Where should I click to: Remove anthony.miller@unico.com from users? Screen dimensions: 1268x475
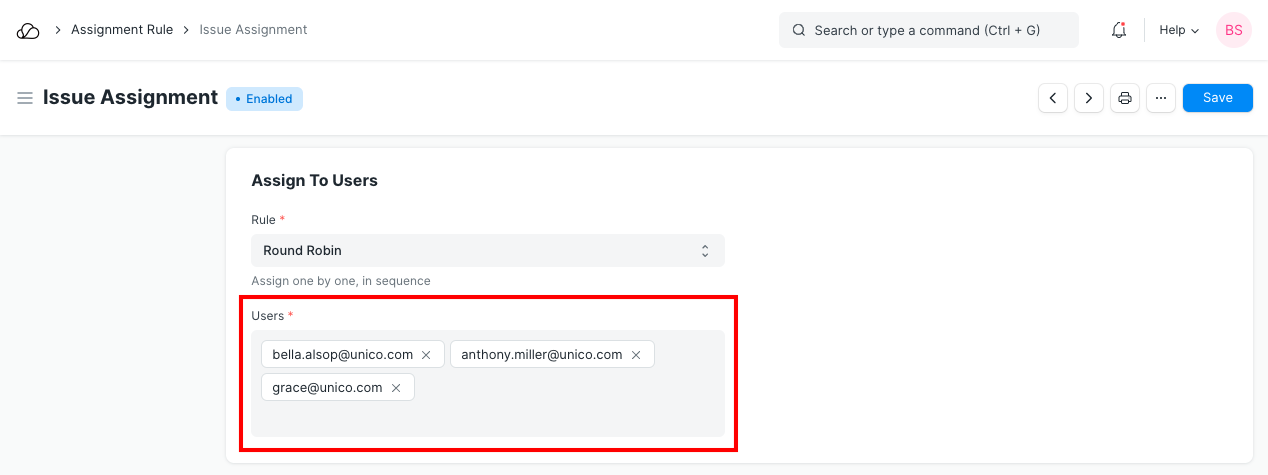[636, 355]
